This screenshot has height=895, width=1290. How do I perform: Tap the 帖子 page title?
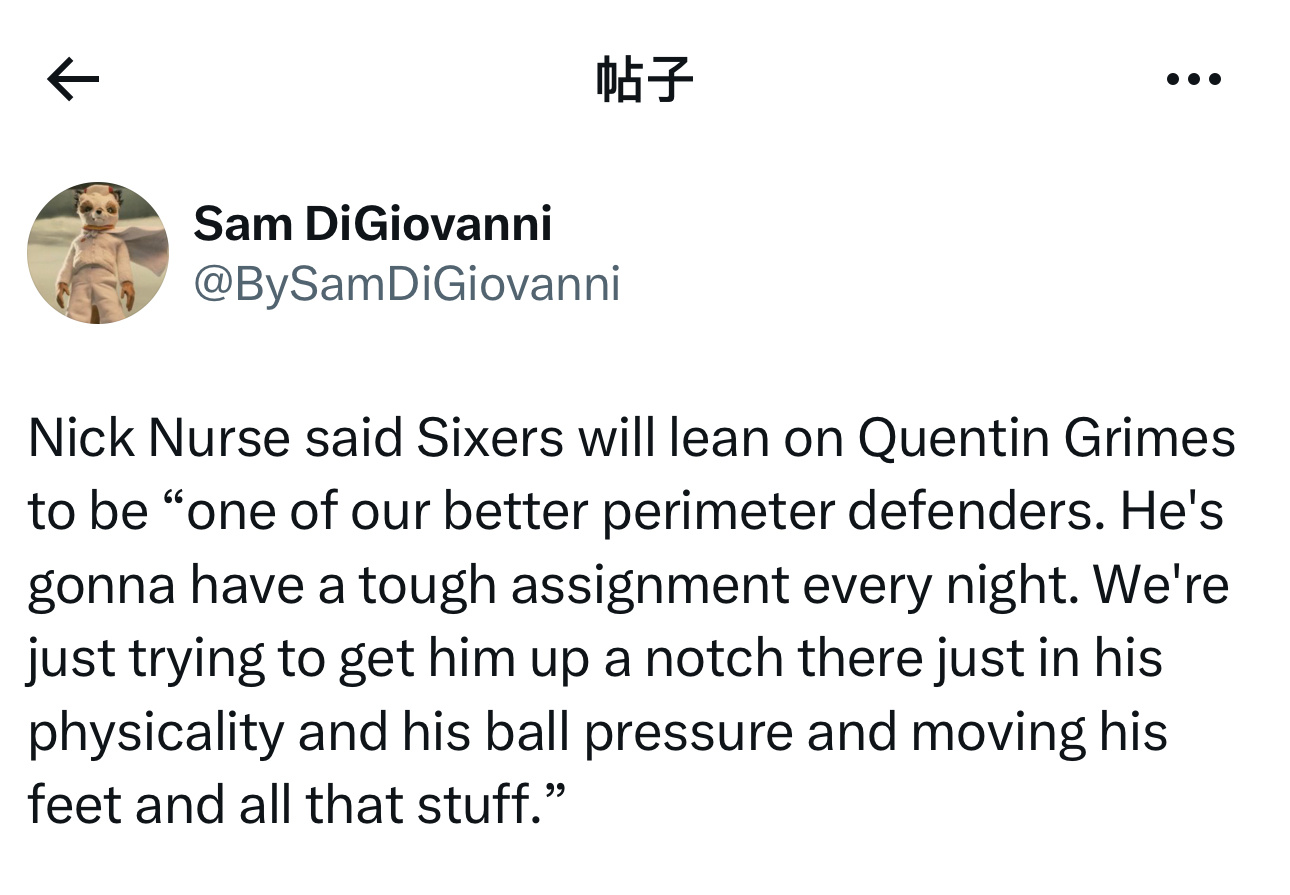644,80
